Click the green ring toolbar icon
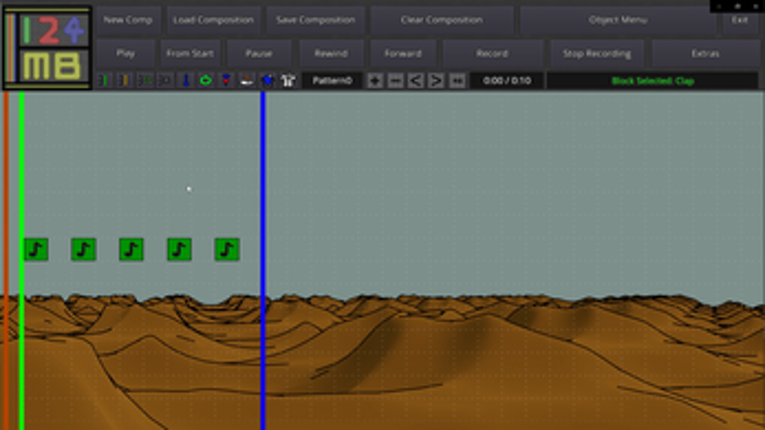The height and width of the screenshot is (430, 765). click(x=206, y=80)
